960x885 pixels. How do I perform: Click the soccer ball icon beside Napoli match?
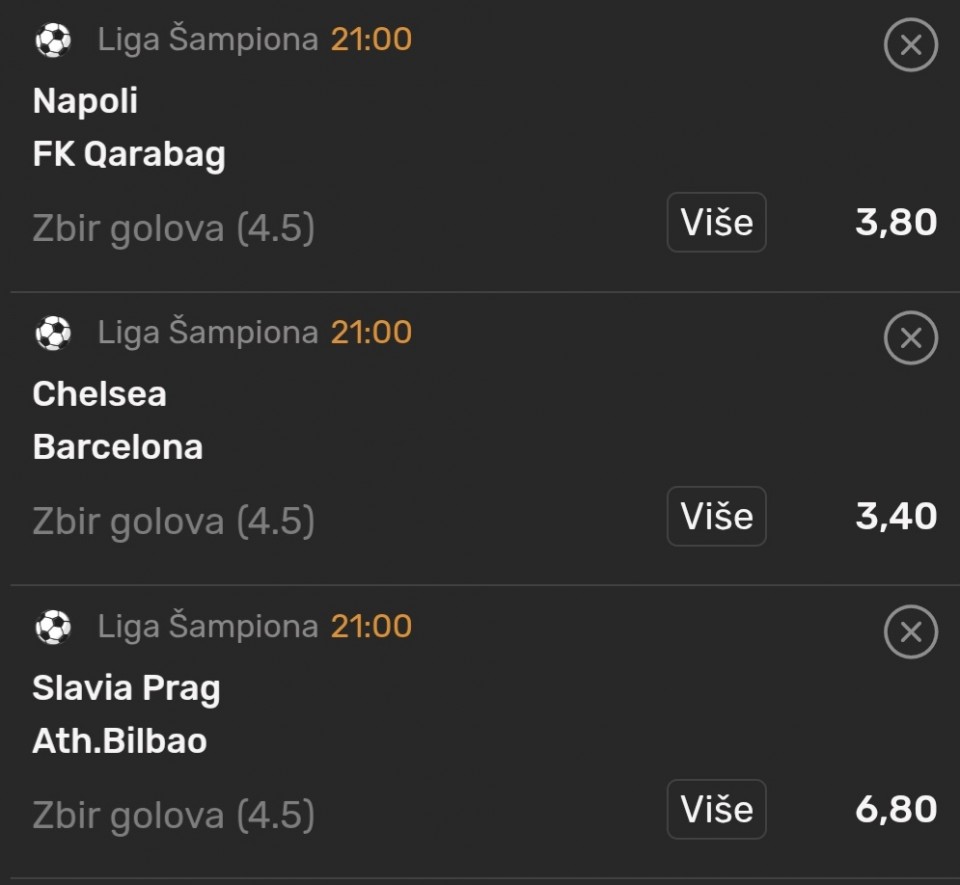pos(53,40)
